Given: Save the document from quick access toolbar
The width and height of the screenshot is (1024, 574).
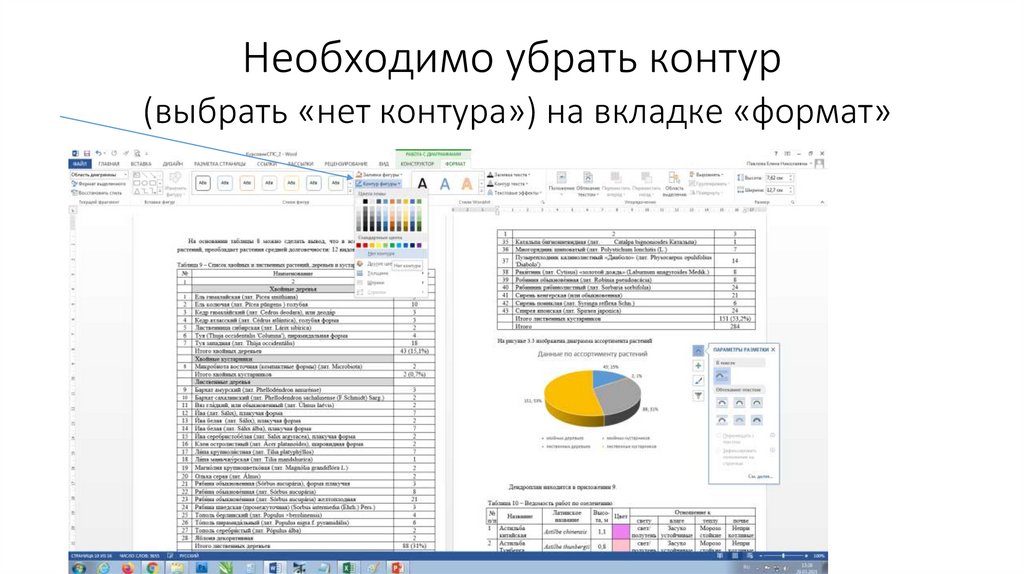Looking at the screenshot, I should click(87, 153).
